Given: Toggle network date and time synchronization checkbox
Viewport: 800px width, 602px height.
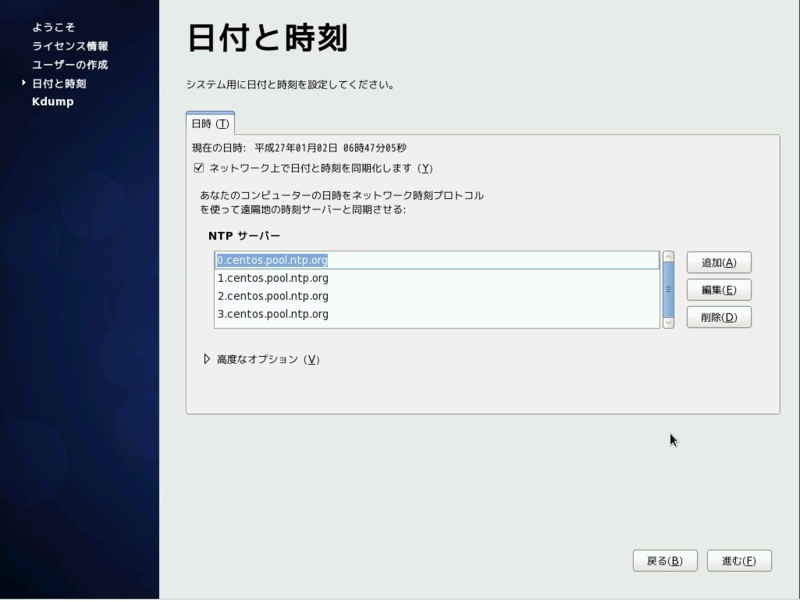Looking at the screenshot, I should (x=199, y=168).
